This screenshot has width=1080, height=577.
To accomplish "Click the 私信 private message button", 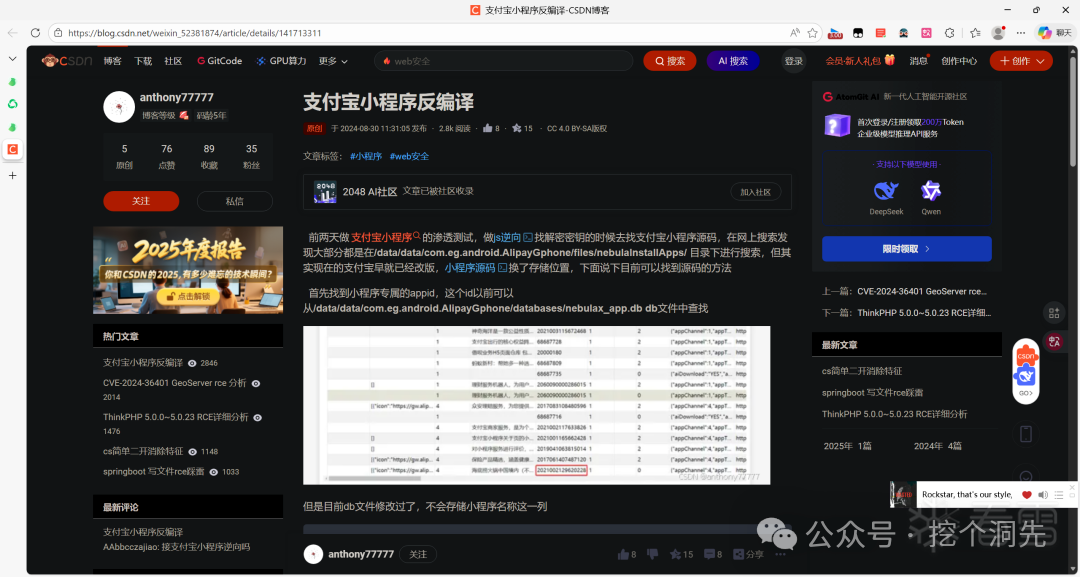I will 235,201.
